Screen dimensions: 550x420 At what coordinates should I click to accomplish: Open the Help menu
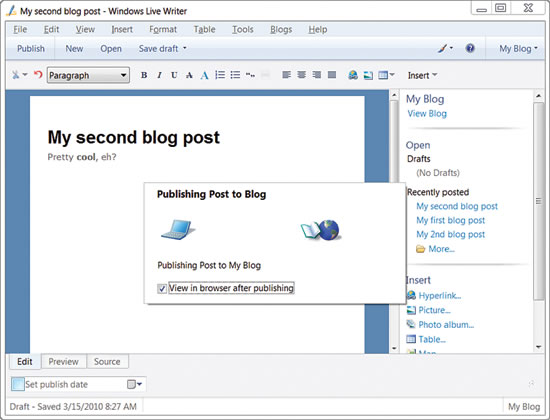coord(317,29)
